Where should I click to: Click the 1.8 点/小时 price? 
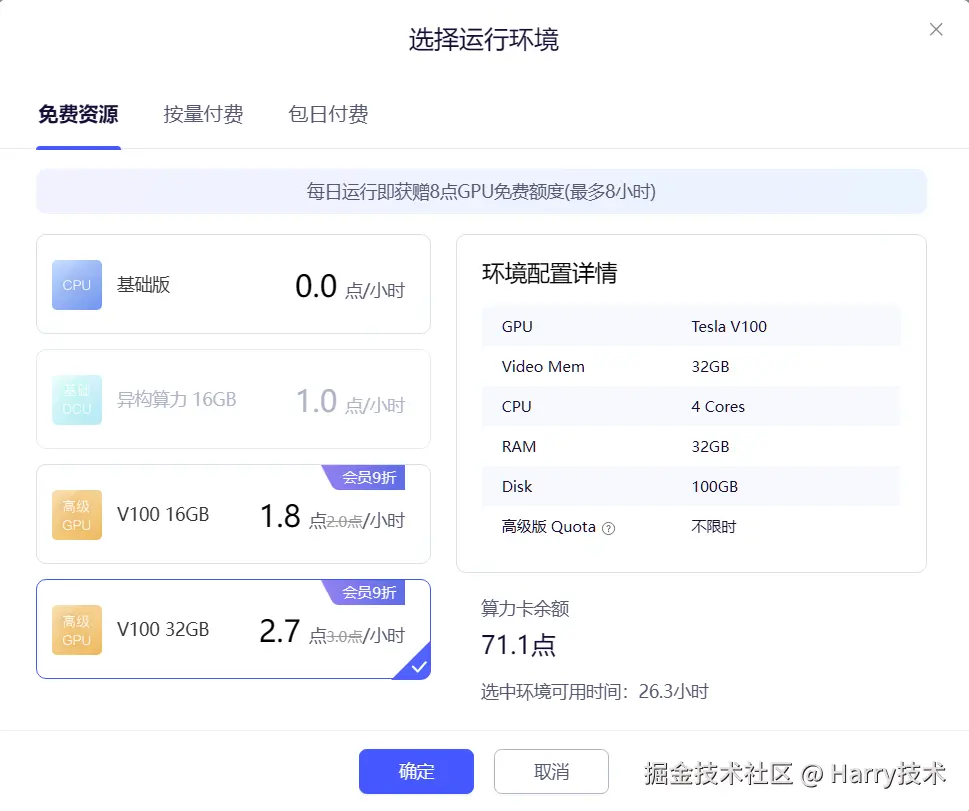point(332,517)
